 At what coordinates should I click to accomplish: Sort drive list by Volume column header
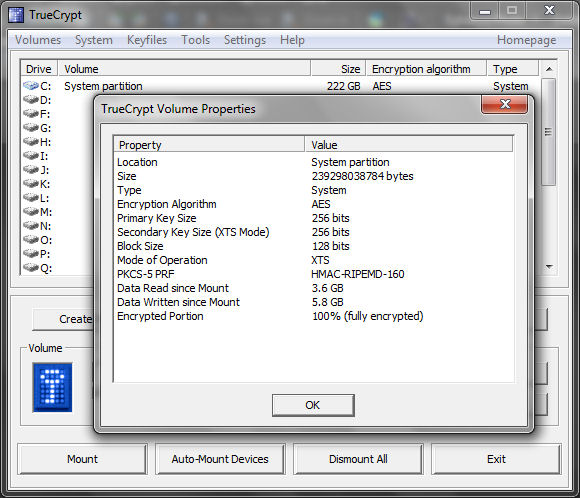[x=184, y=68]
